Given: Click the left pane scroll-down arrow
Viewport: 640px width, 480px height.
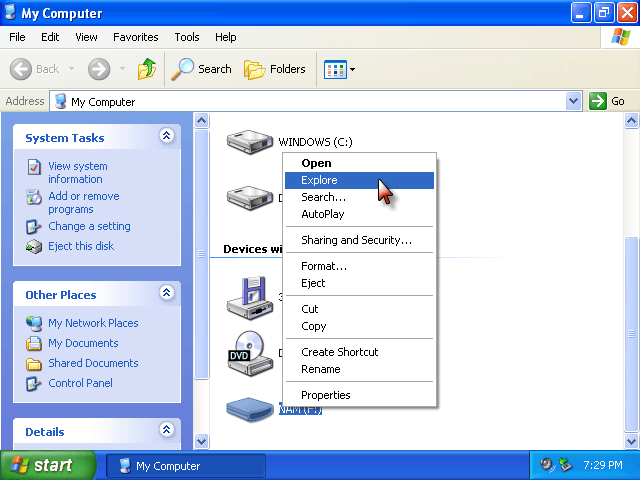Looking at the screenshot, I should [x=202, y=441].
